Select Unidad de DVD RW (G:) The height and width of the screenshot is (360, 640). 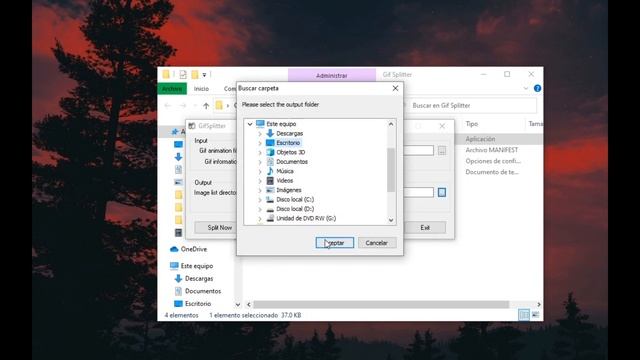306,218
